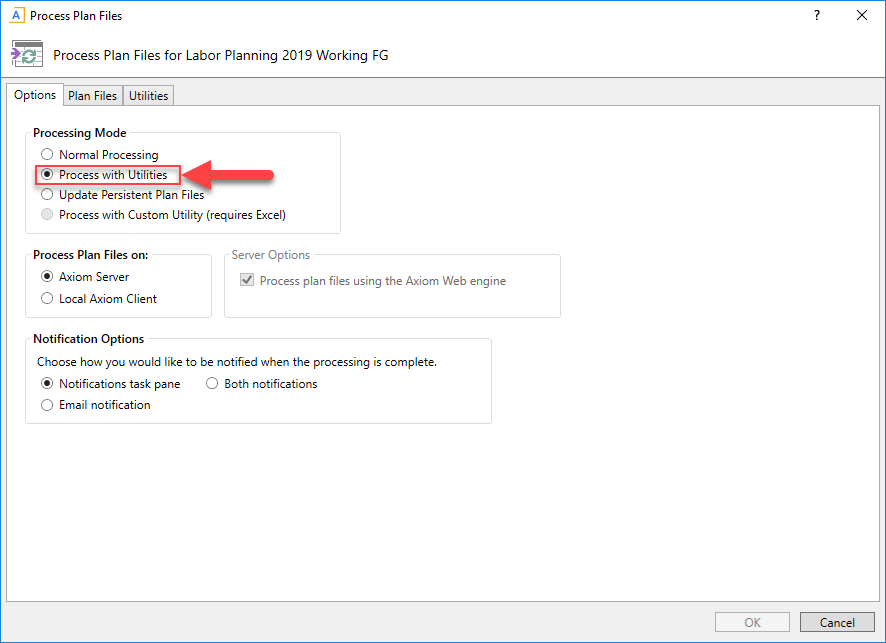Click the Axiom app icon in title bar
Screen dimensions: 886x643
[x=16, y=16]
